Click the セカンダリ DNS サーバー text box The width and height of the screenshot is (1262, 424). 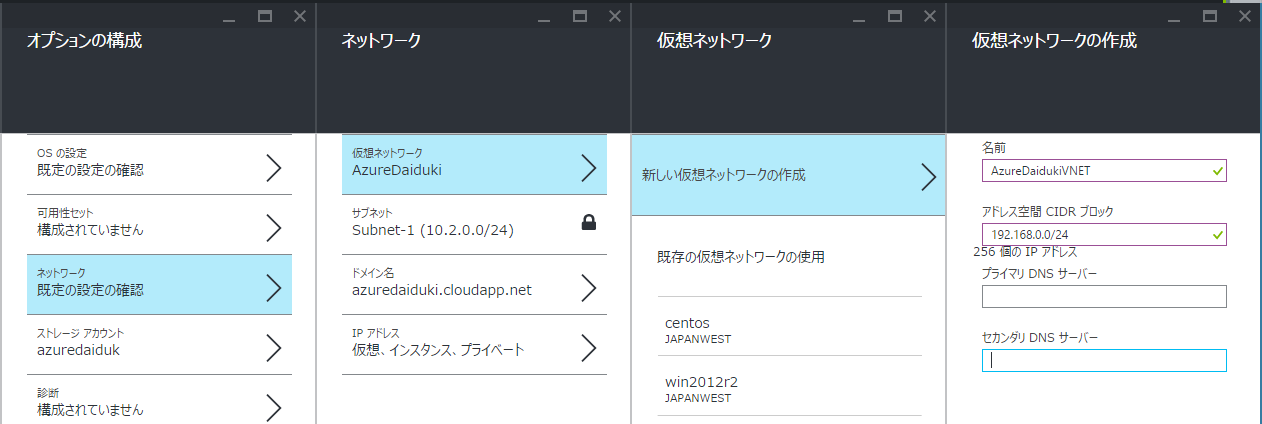[x=1104, y=360]
